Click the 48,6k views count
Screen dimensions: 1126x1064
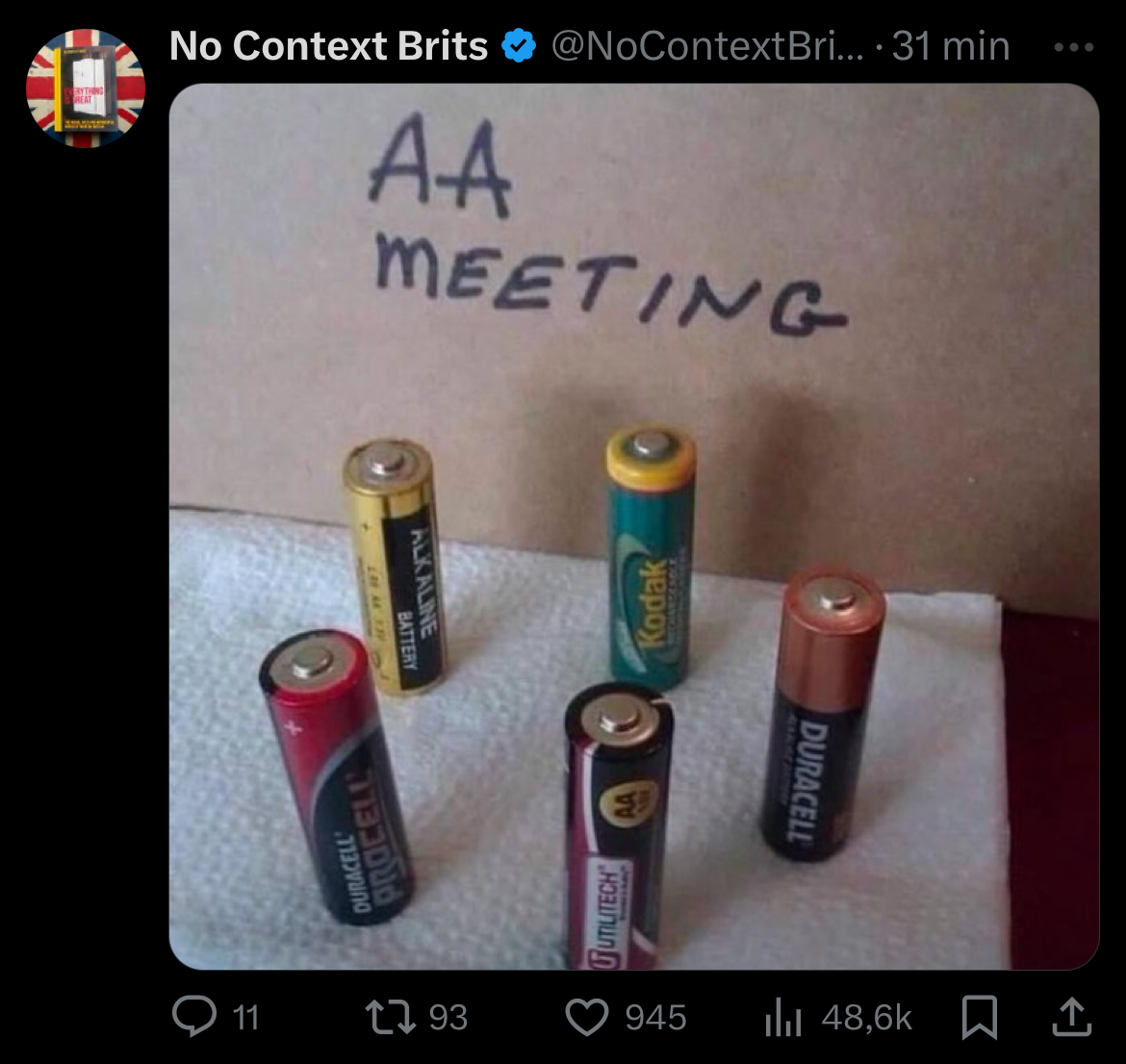pyautogui.click(x=867, y=1018)
